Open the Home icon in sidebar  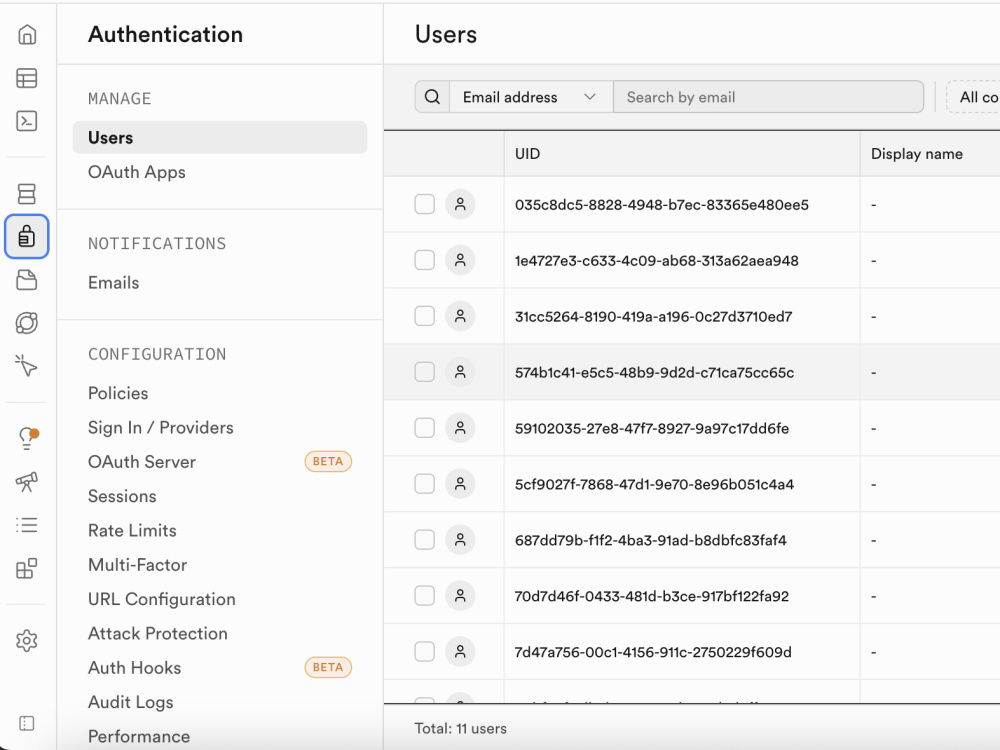click(26, 34)
